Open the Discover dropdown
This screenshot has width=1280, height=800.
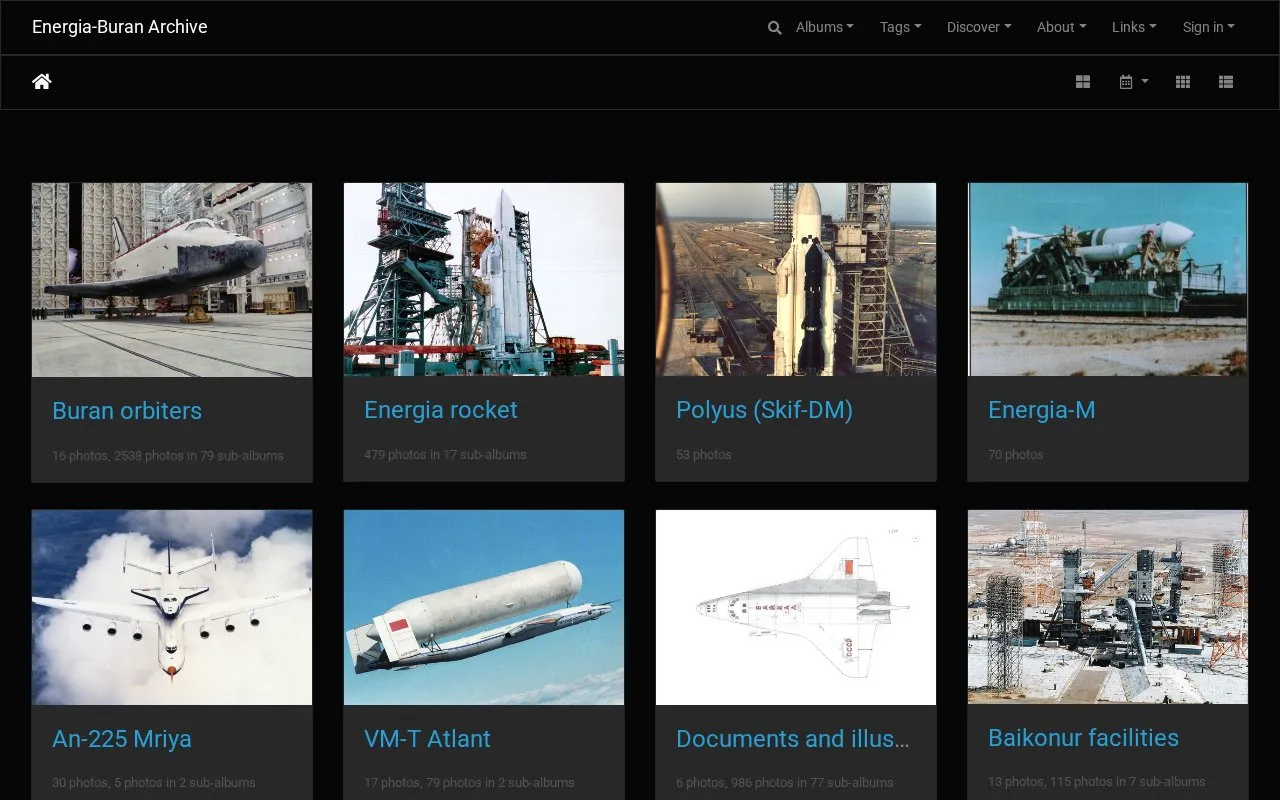pos(979,27)
